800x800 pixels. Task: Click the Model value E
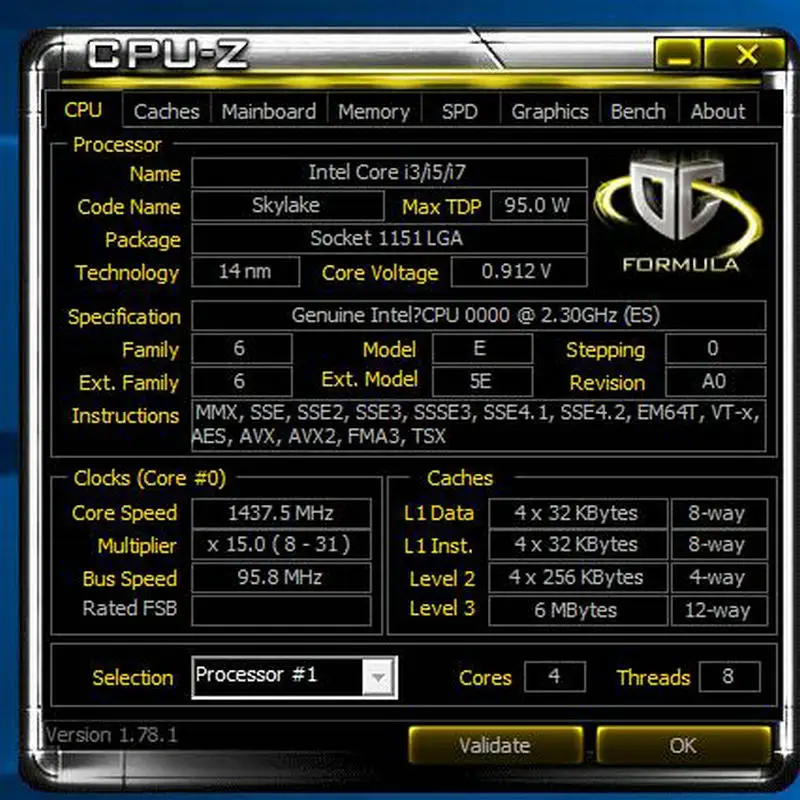pyautogui.click(x=482, y=348)
